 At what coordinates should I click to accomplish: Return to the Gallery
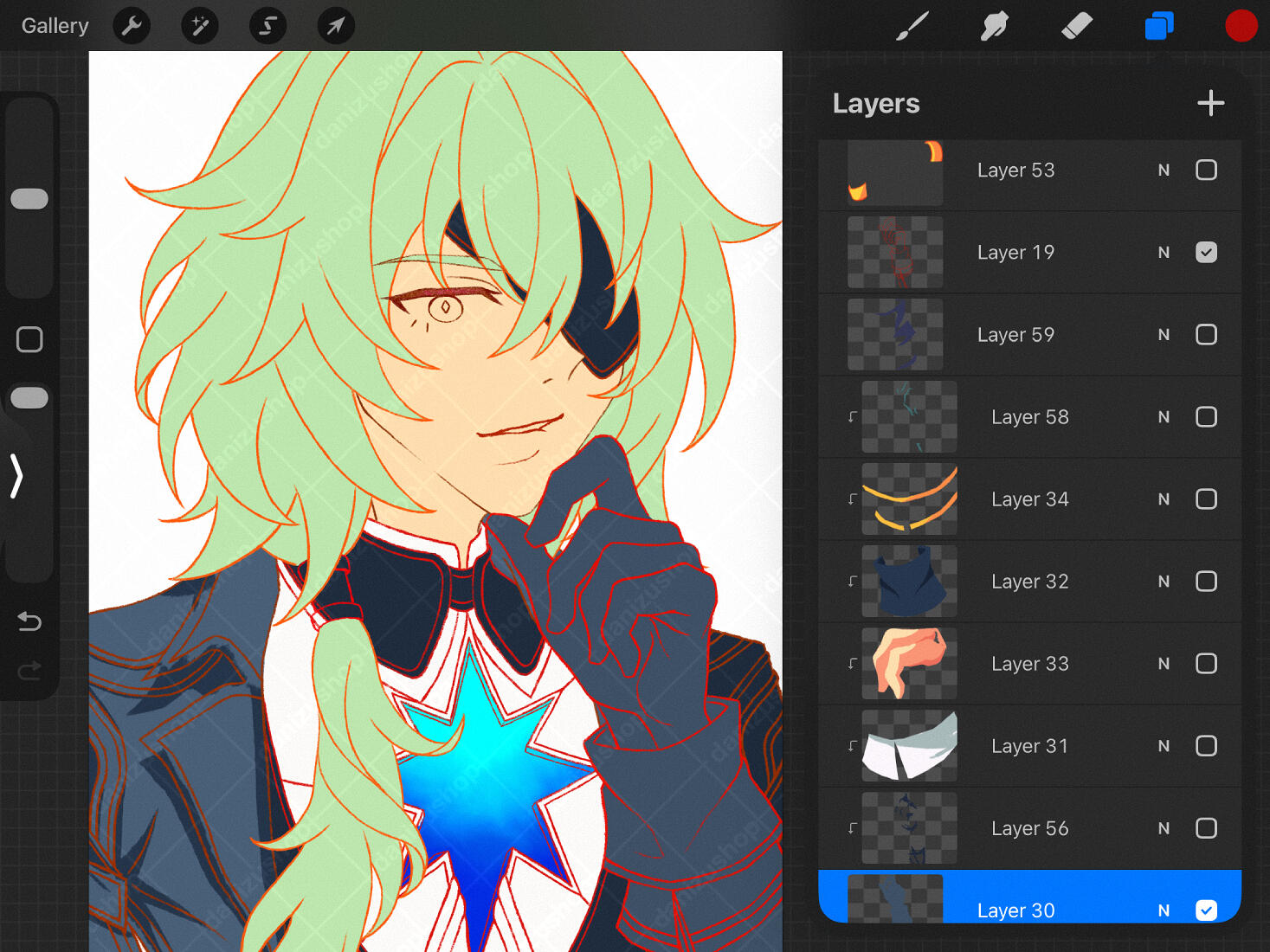[x=55, y=26]
